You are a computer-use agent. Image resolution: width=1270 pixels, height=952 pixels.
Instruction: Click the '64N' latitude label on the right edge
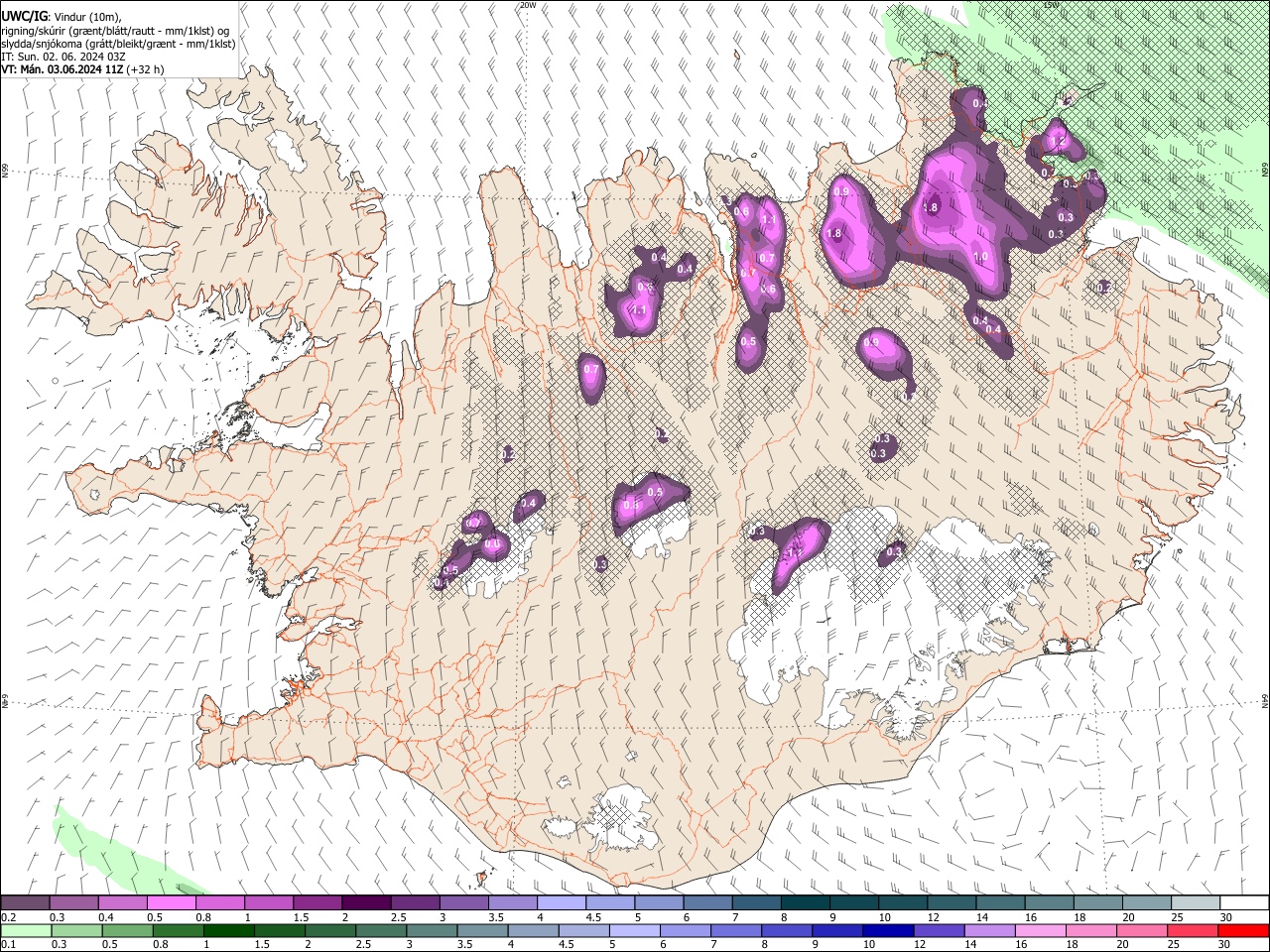(x=1265, y=700)
